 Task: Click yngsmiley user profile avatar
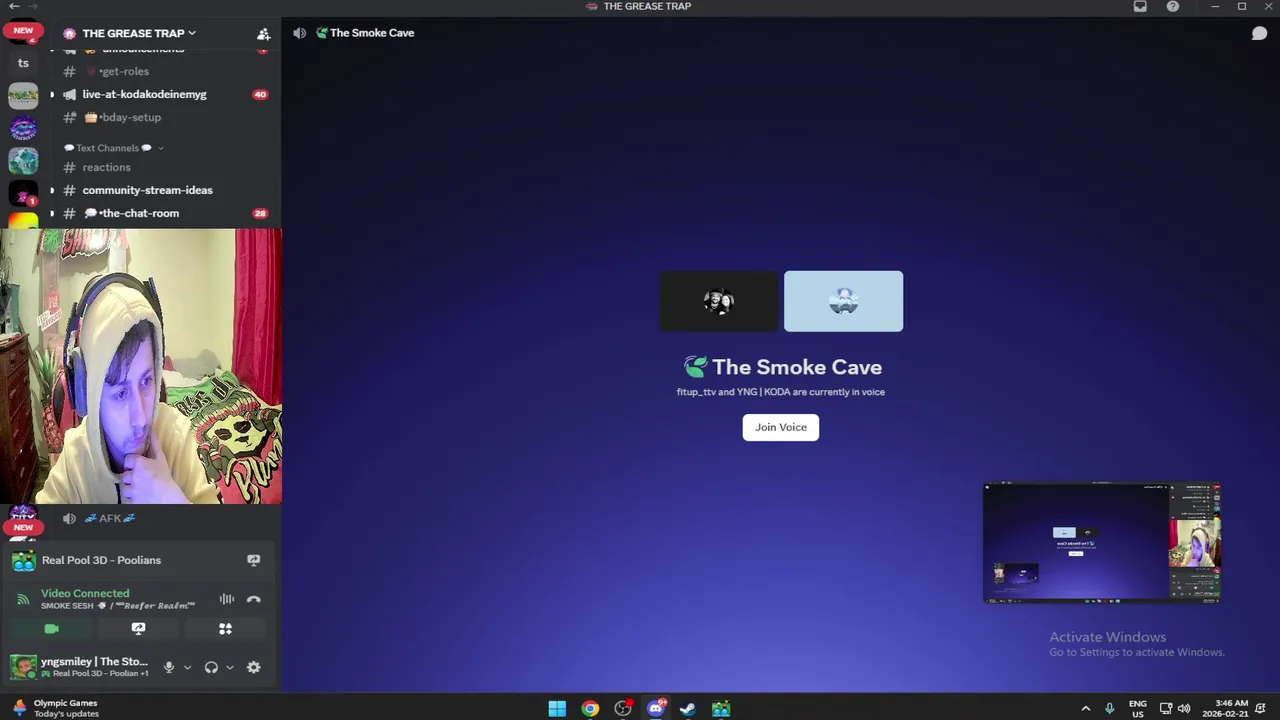coord(23,667)
